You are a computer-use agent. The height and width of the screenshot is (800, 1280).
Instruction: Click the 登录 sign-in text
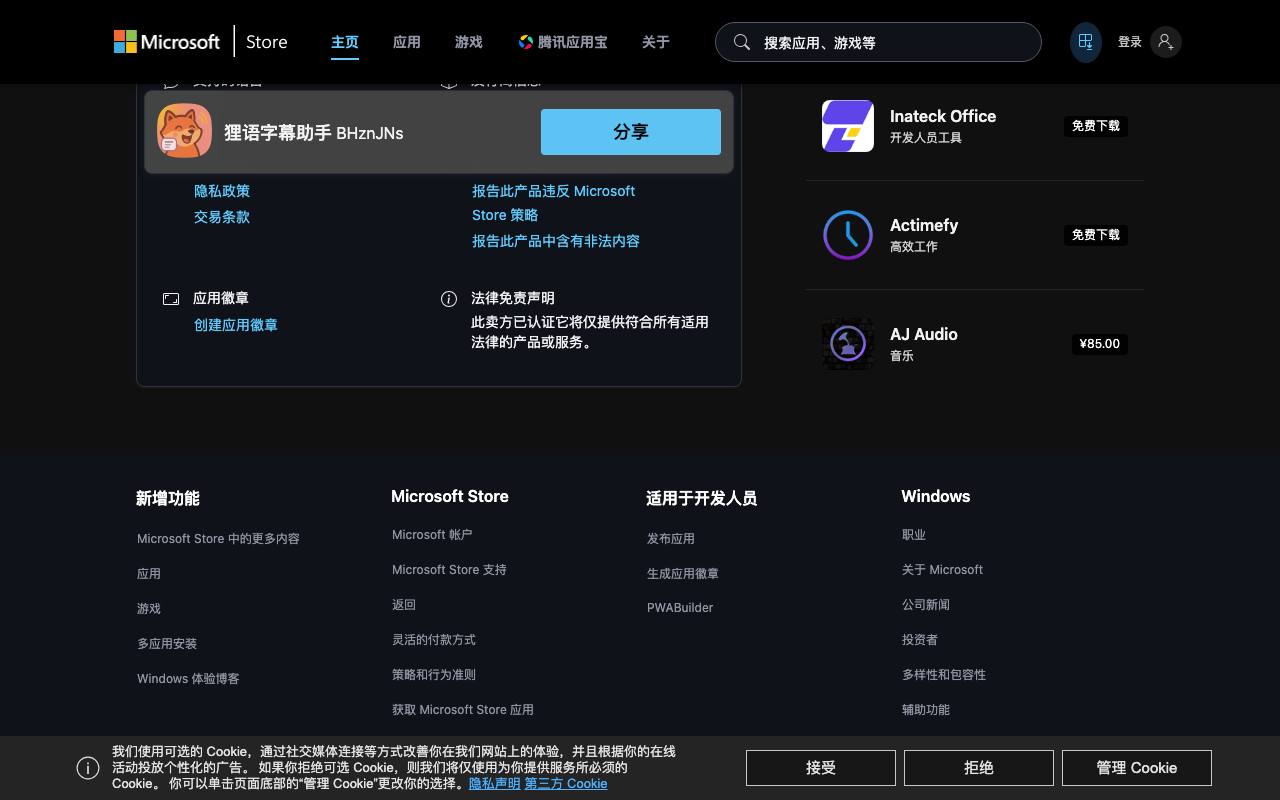[1130, 42]
